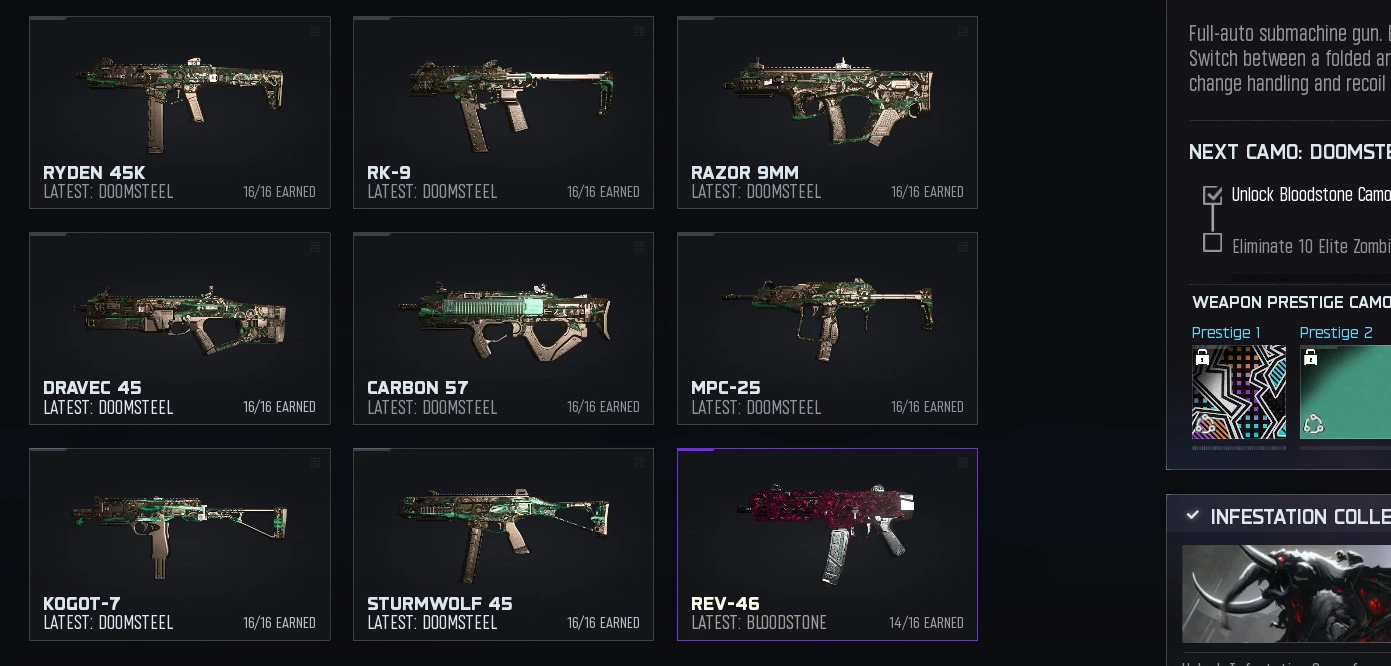Viewport: 1391px width, 666px height.
Task: Click the grid icon on the RAZOR 9MM card
Action: click(x=963, y=31)
